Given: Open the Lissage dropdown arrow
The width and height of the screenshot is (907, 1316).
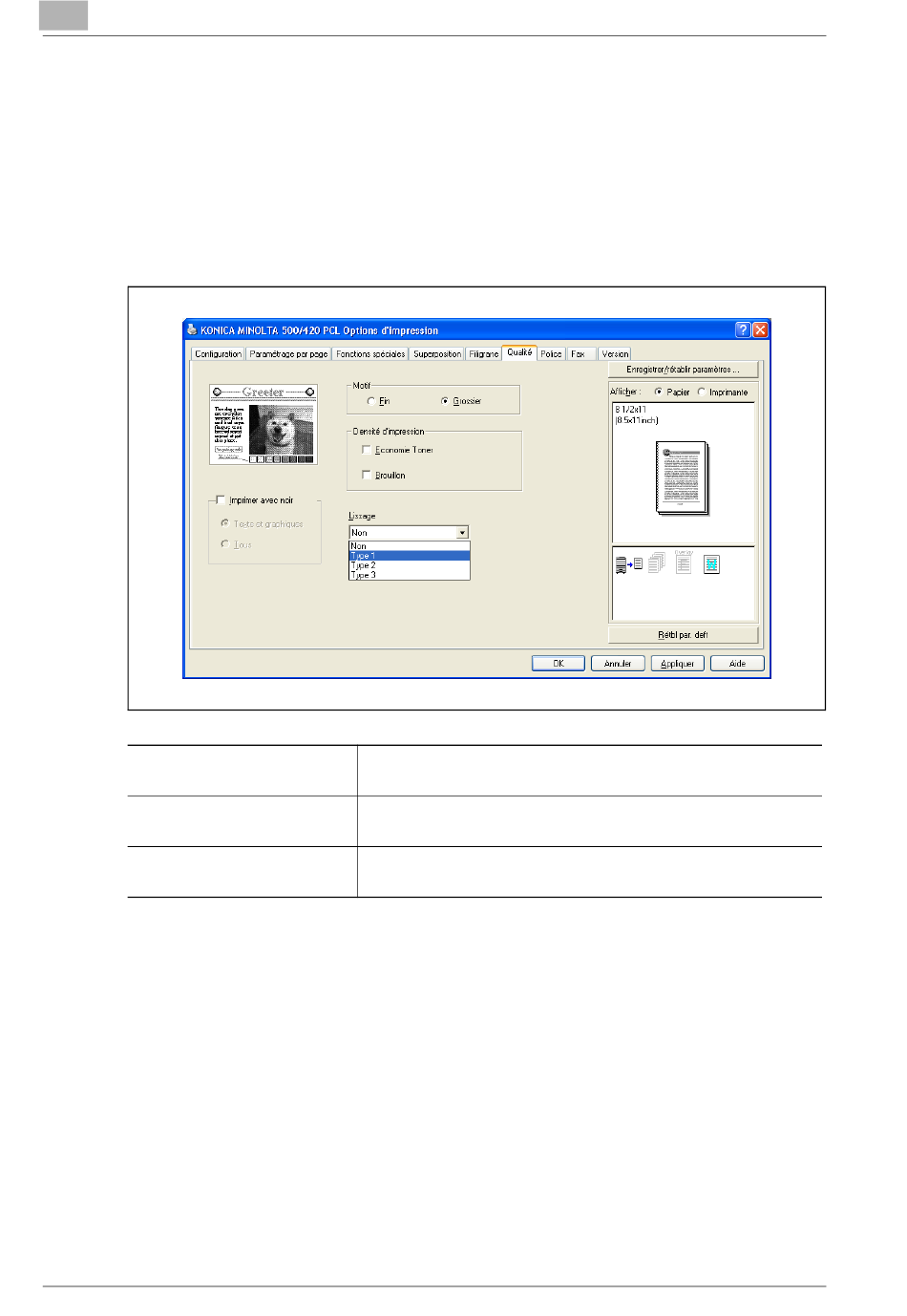Looking at the screenshot, I should pyautogui.click(x=462, y=533).
